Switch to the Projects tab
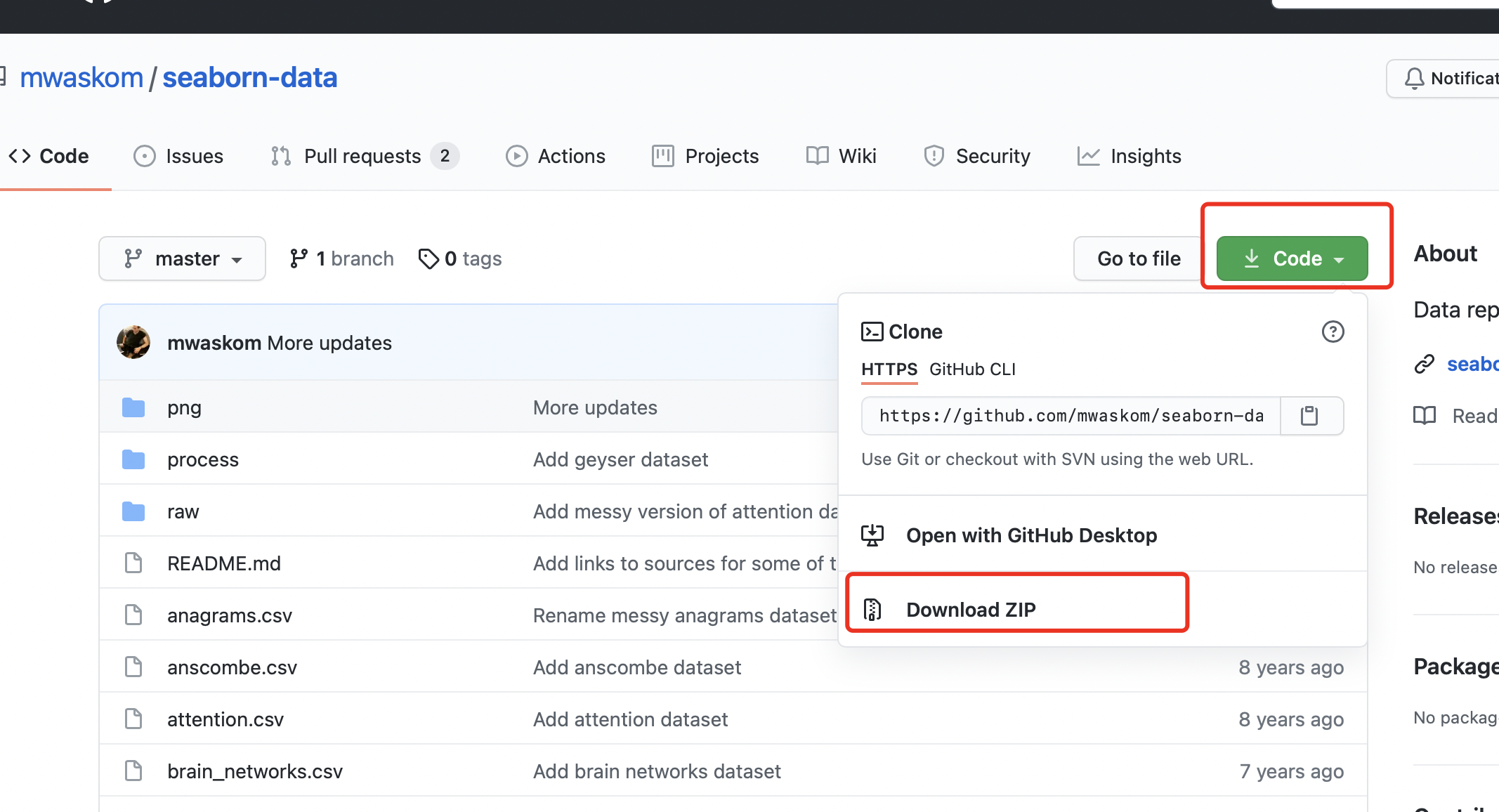The image size is (1499, 812). [705, 156]
